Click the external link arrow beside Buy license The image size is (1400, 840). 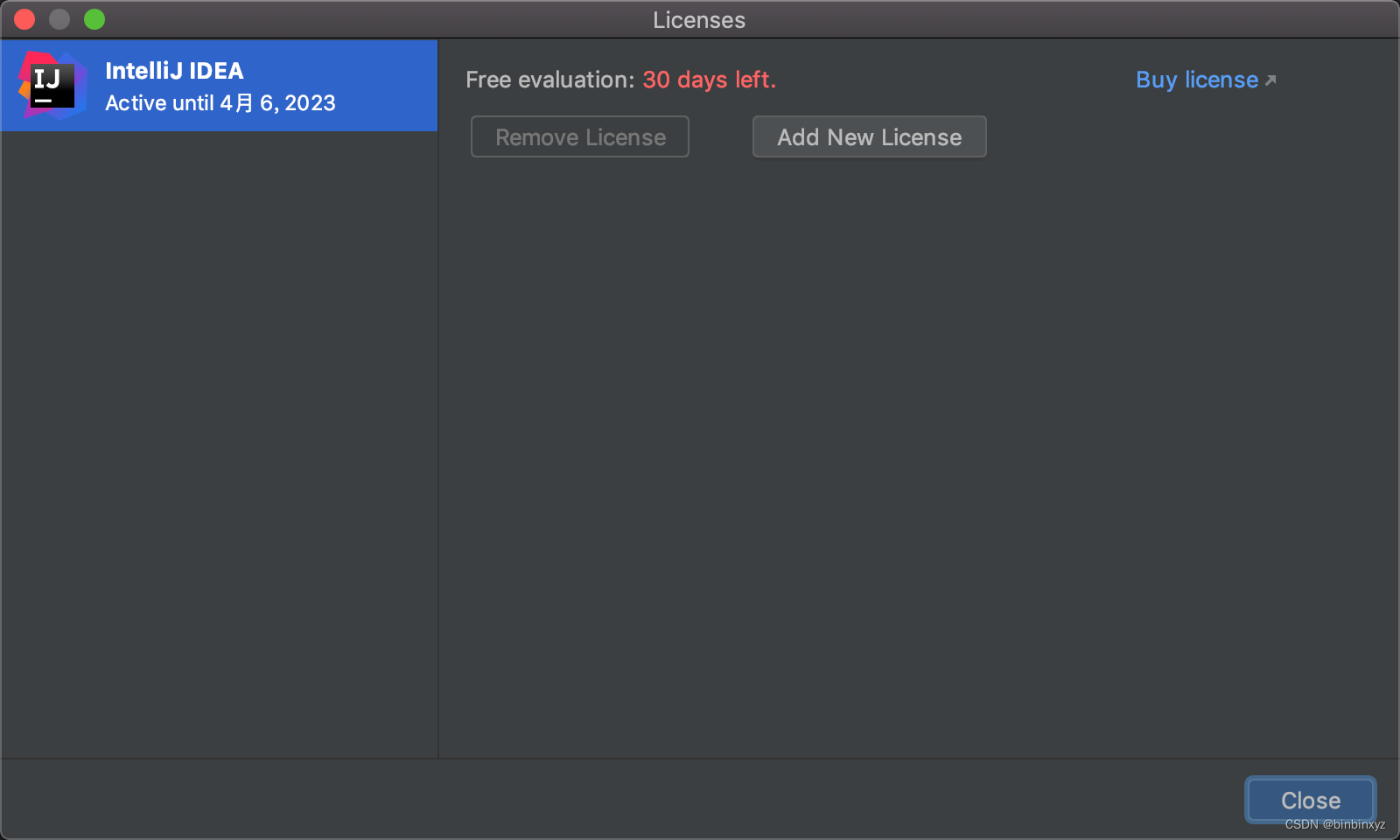point(1270,79)
